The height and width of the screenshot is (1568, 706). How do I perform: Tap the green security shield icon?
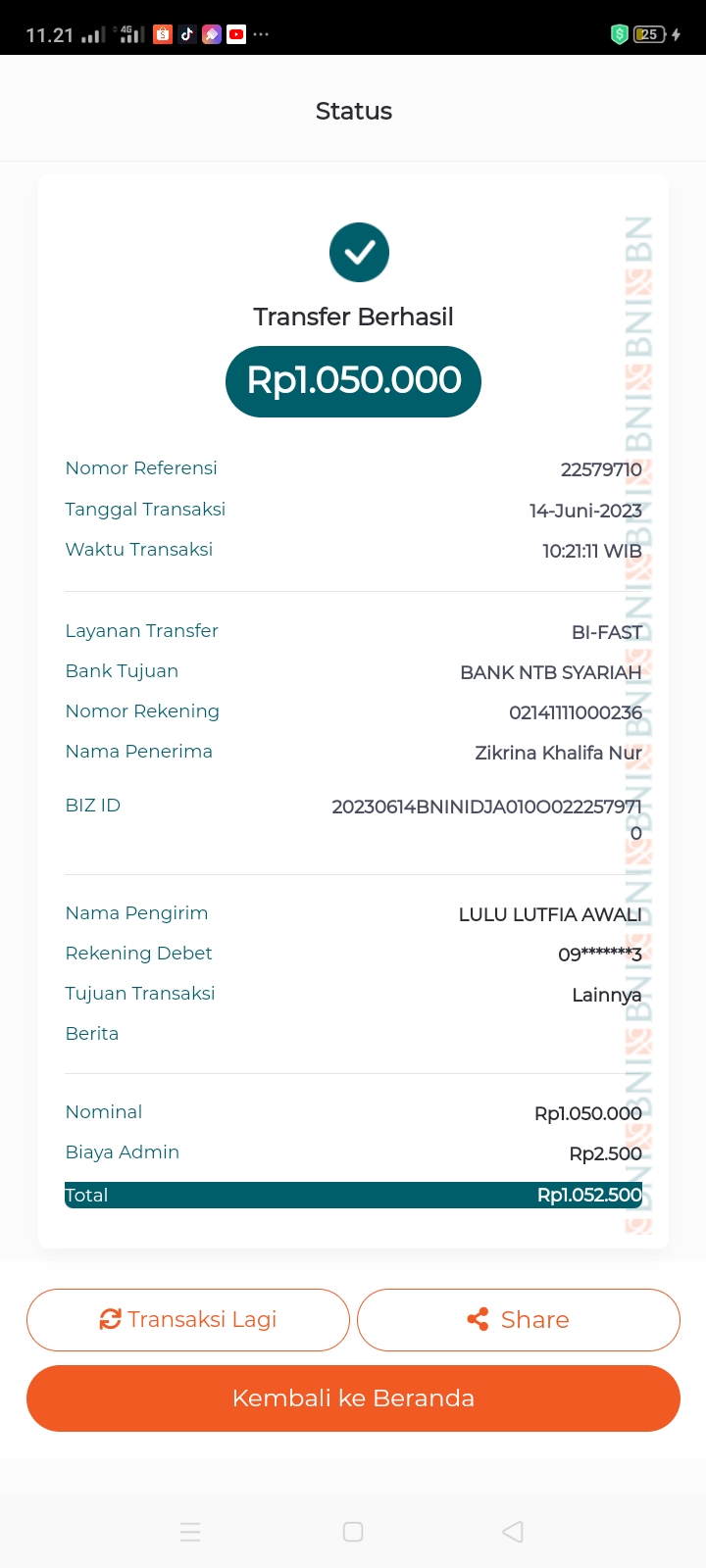(620, 34)
